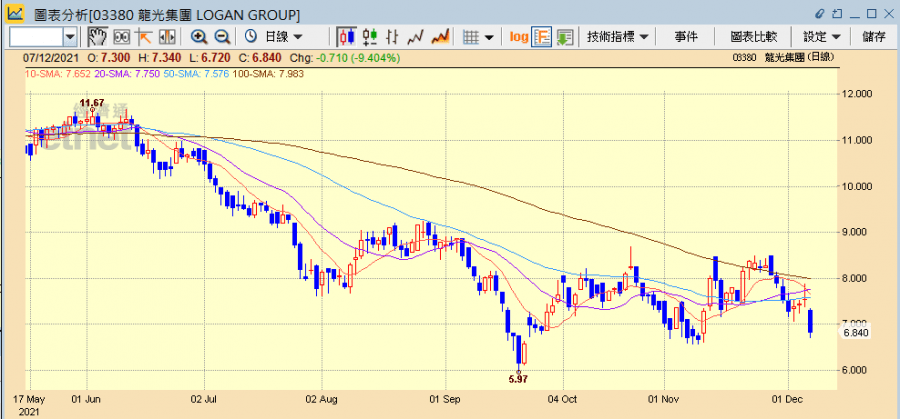Open the stock code dropdown list
Viewport: 900px width, 419px height.
click(70, 36)
